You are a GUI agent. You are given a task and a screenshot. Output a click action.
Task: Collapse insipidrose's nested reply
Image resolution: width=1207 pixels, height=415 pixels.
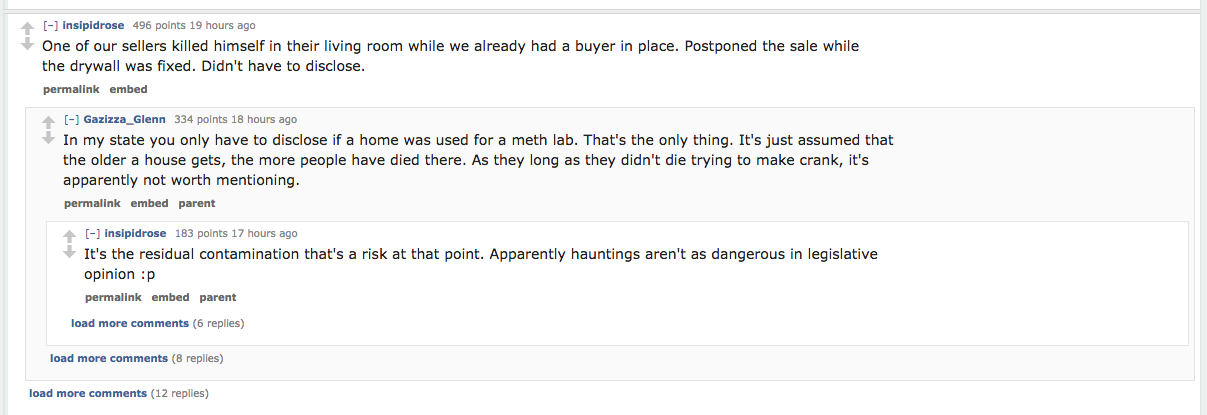pyautogui.click(x=92, y=233)
